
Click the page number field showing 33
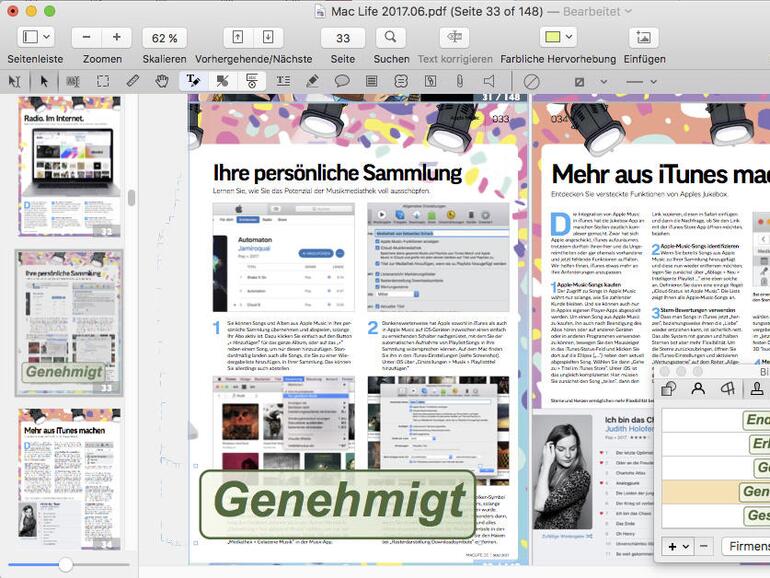[343, 38]
